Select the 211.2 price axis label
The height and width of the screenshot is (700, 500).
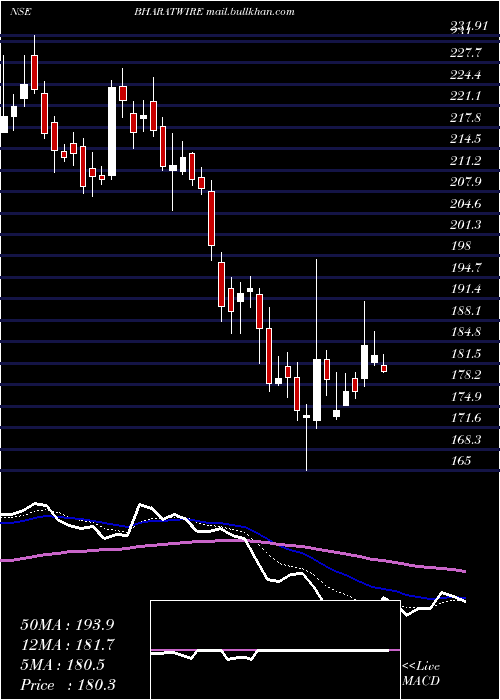466,161
